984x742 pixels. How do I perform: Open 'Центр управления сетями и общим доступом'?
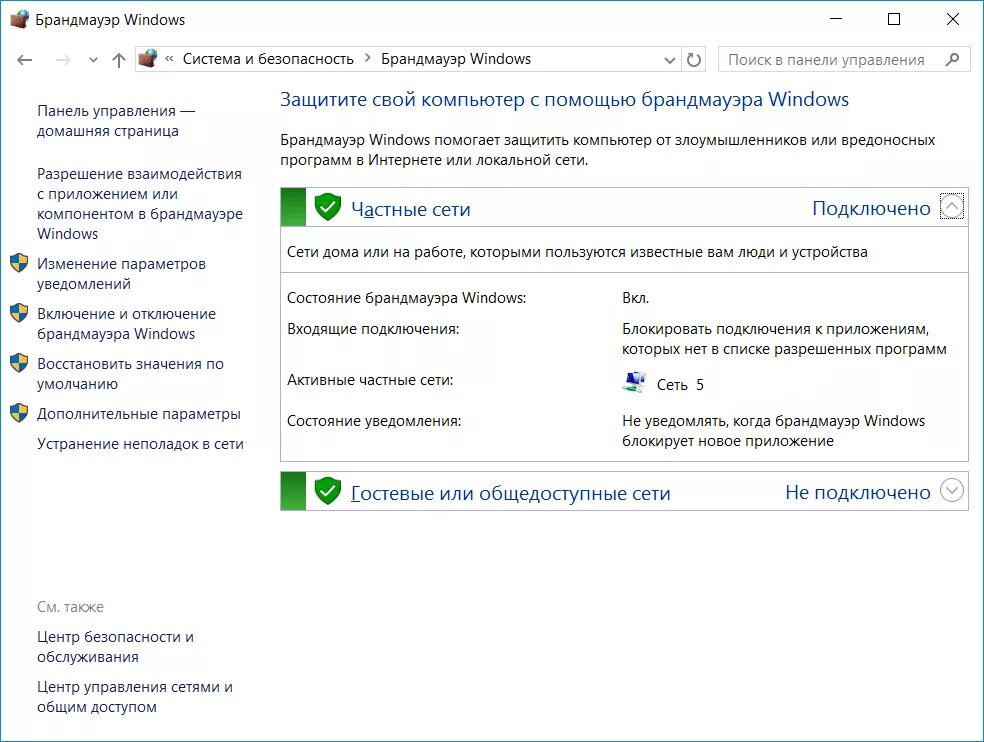pyautogui.click(x=135, y=697)
